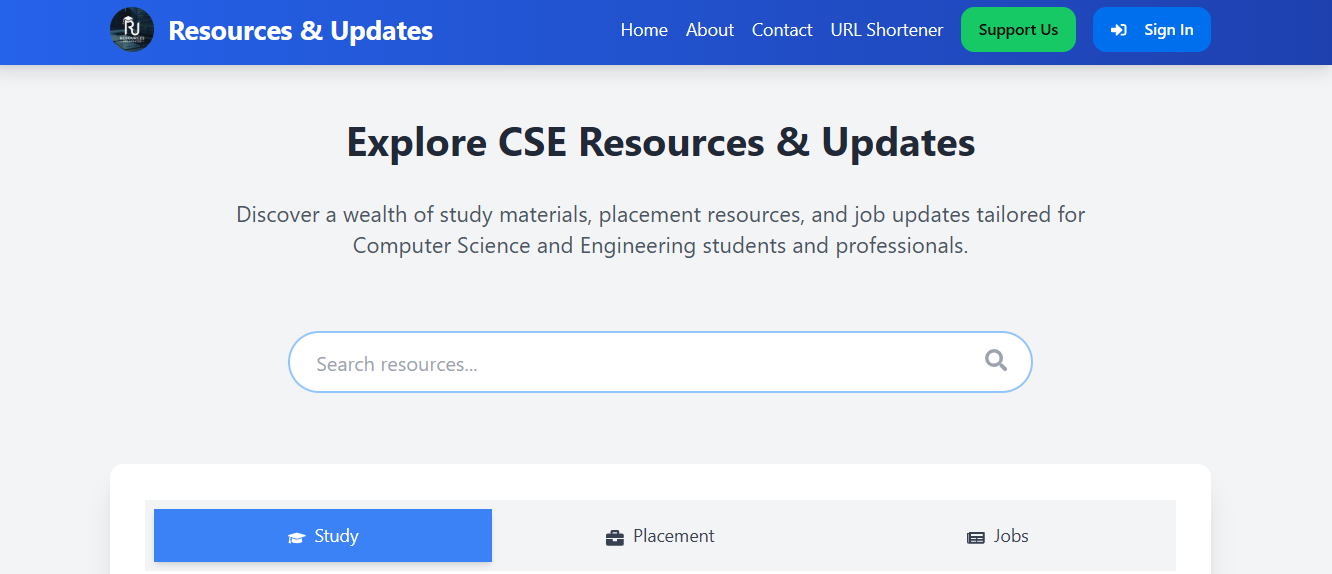Image resolution: width=1332 pixels, height=574 pixels.
Task: Go to the Home page link
Action: point(644,30)
